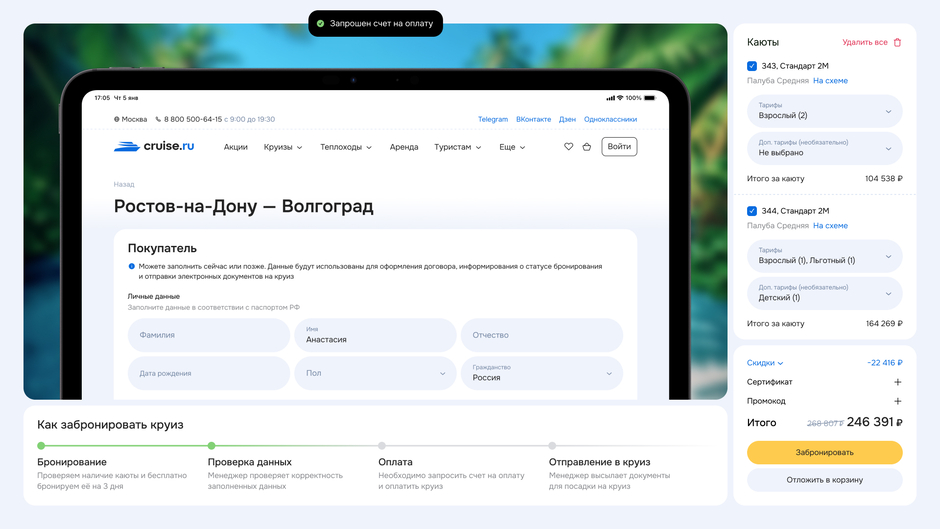Click the trash icon next to Удалить все

[x=897, y=42]
